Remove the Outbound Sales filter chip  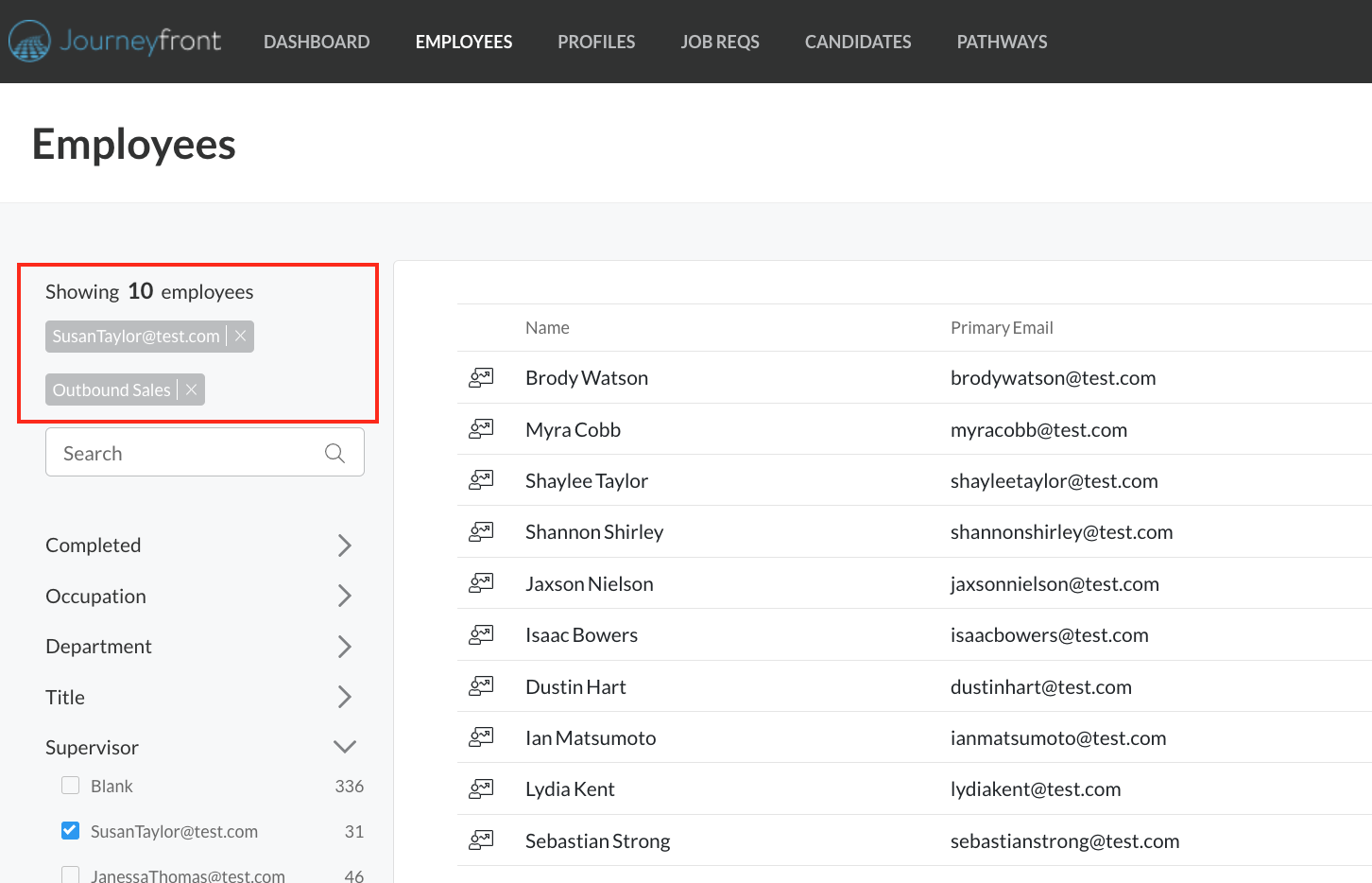coord(191,389)
